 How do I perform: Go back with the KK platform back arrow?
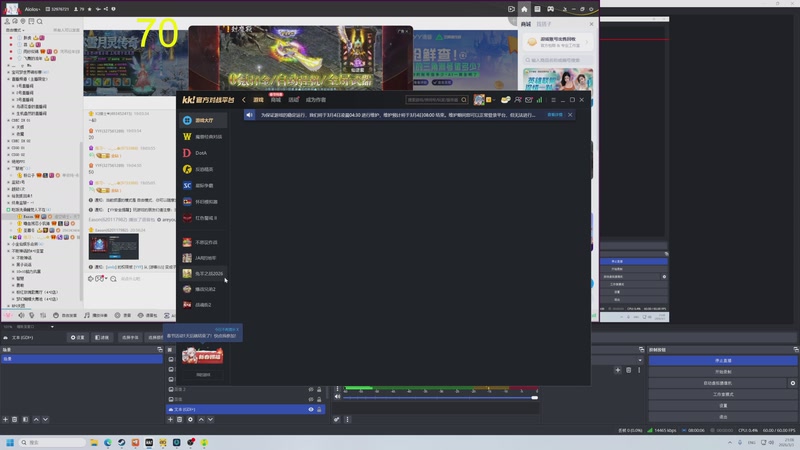pyautogui.click(x=244, y=100)
